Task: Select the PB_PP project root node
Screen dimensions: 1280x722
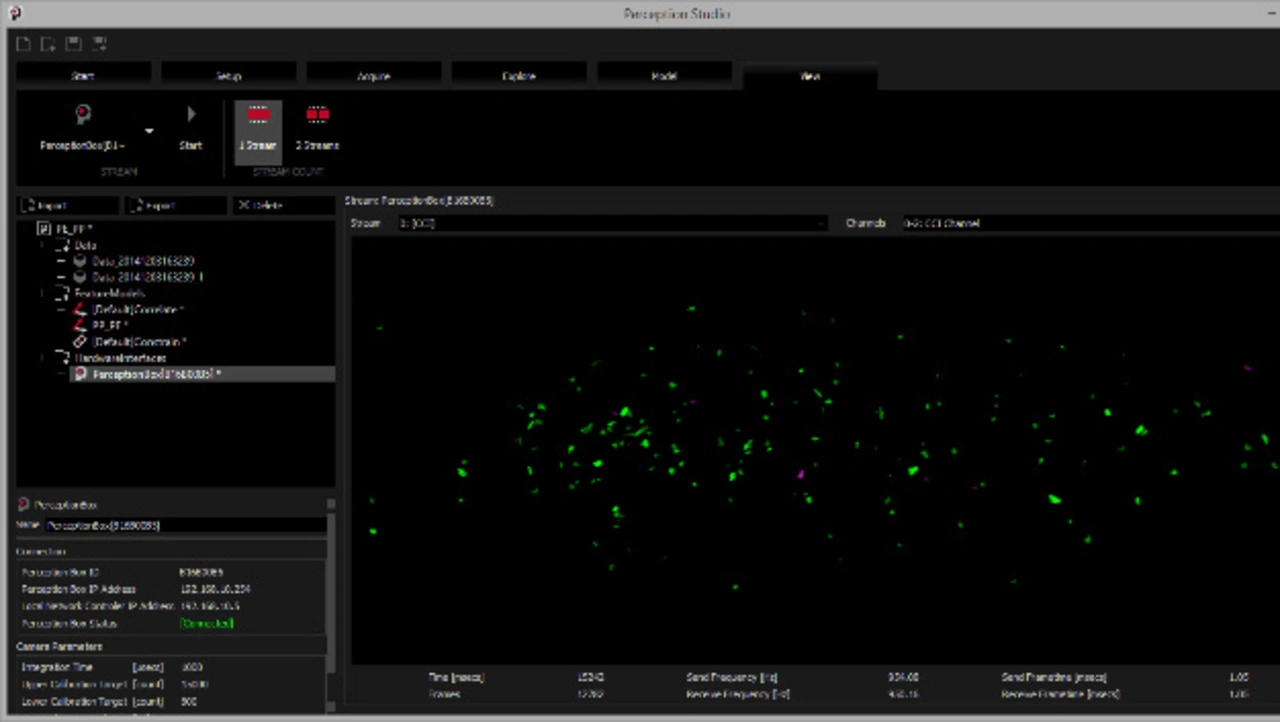Action: (x=74, y=229)
